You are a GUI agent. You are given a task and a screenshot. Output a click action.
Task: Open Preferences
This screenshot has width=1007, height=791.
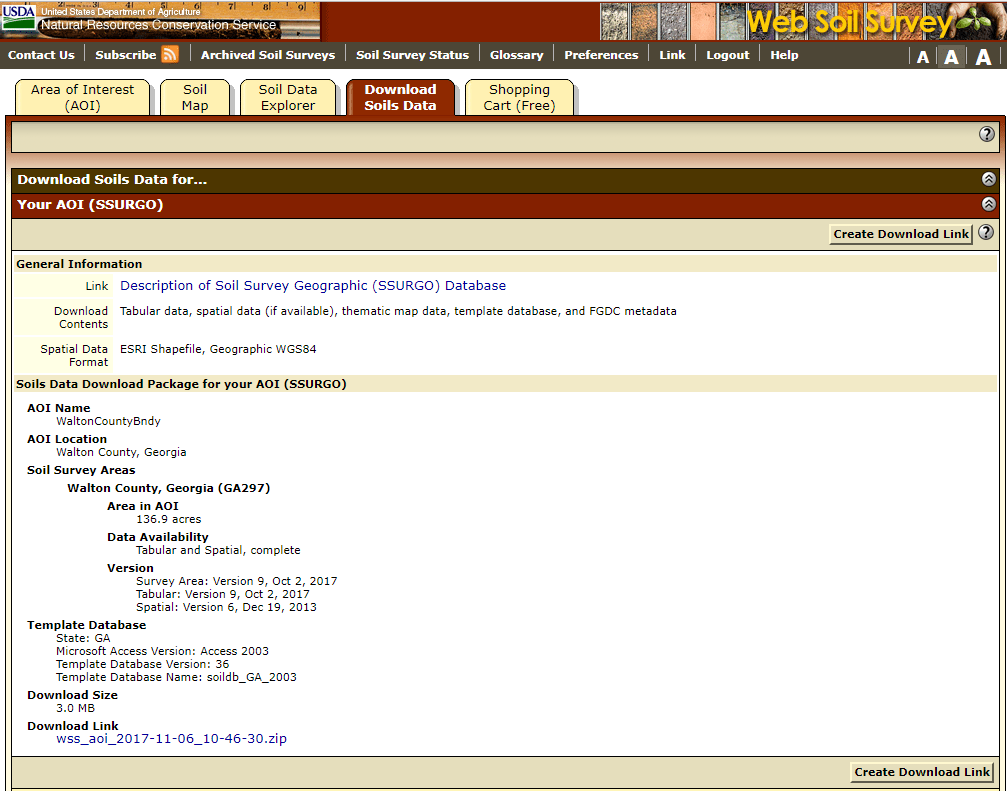click(x=601, y=55)
